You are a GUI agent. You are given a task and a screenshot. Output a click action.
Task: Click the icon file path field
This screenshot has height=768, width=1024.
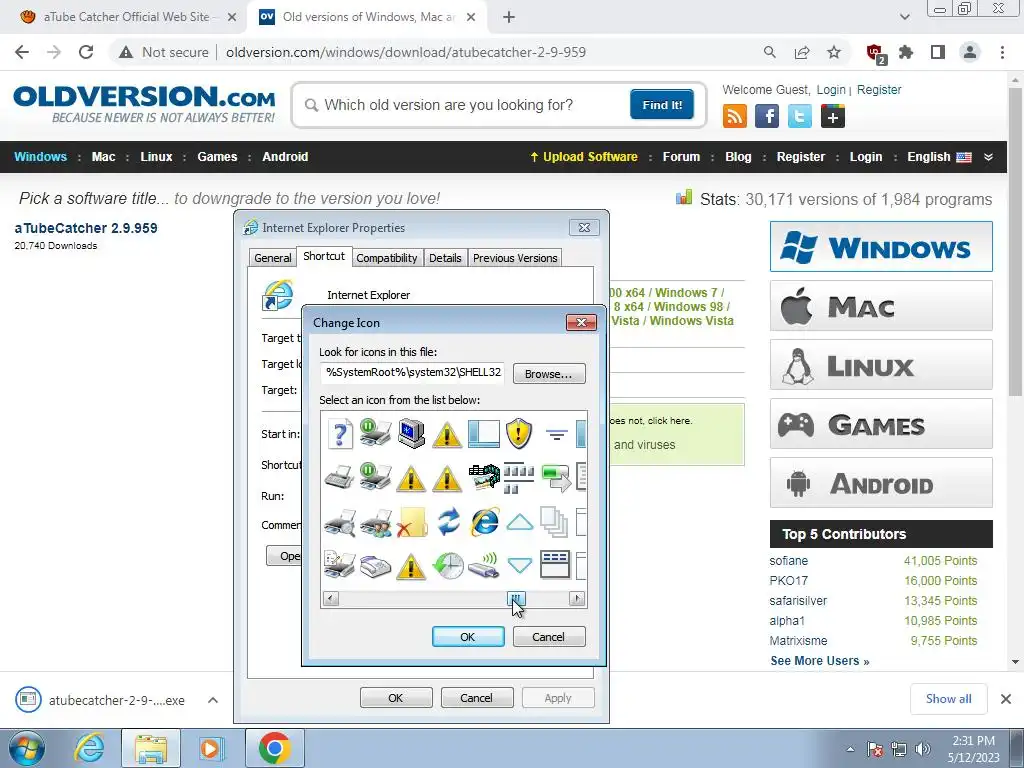point(413,372)
